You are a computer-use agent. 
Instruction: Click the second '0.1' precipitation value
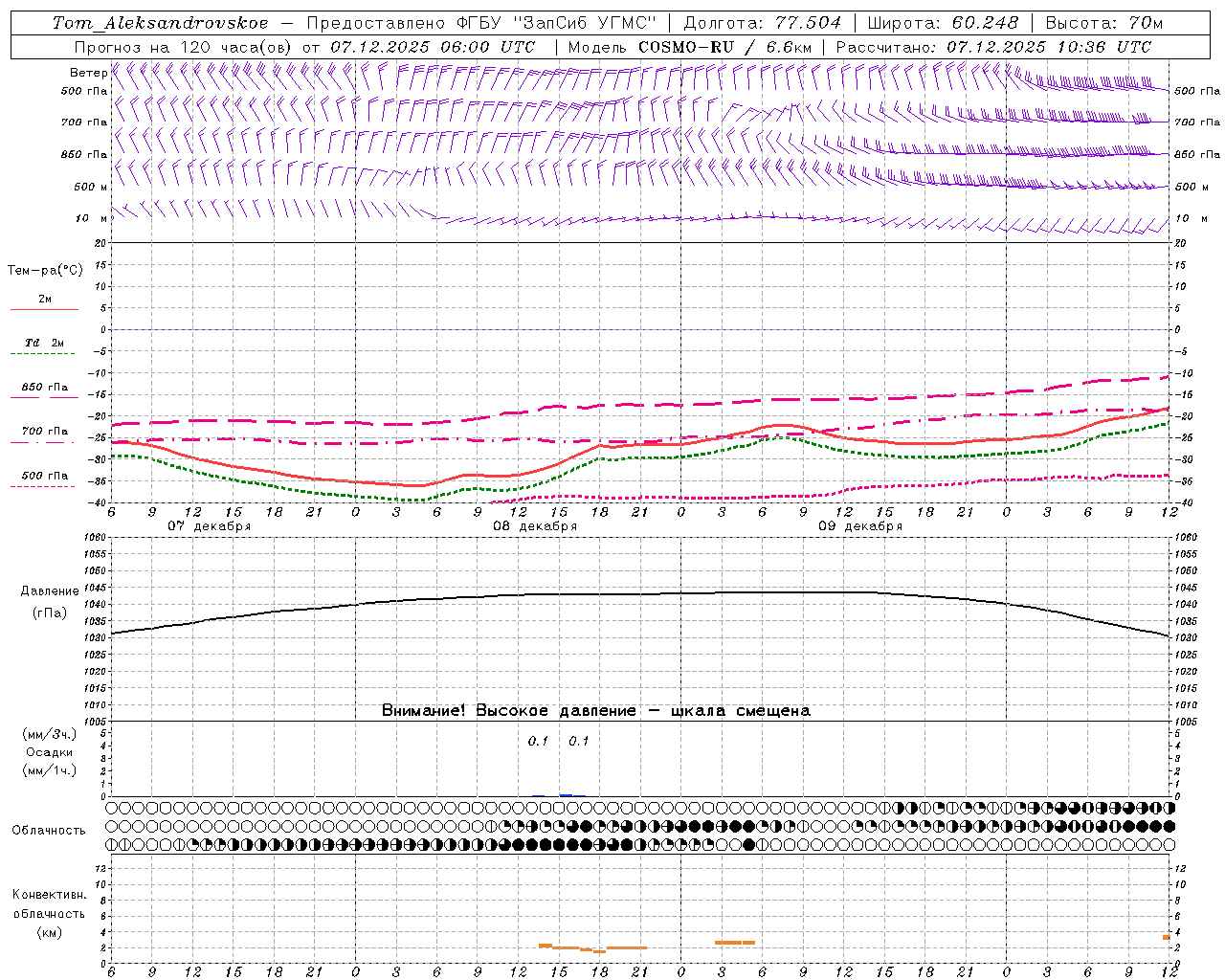click(x=579, y=742)
